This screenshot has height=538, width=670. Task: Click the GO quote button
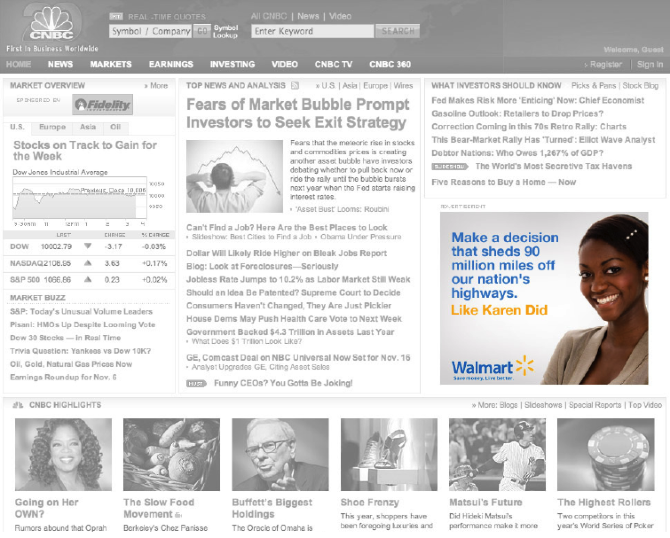(202, 31)
